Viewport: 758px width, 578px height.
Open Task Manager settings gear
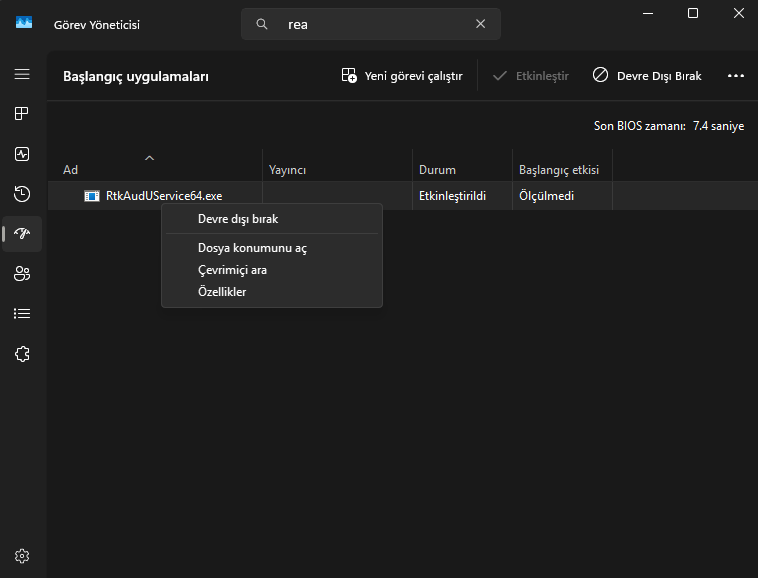22,556
